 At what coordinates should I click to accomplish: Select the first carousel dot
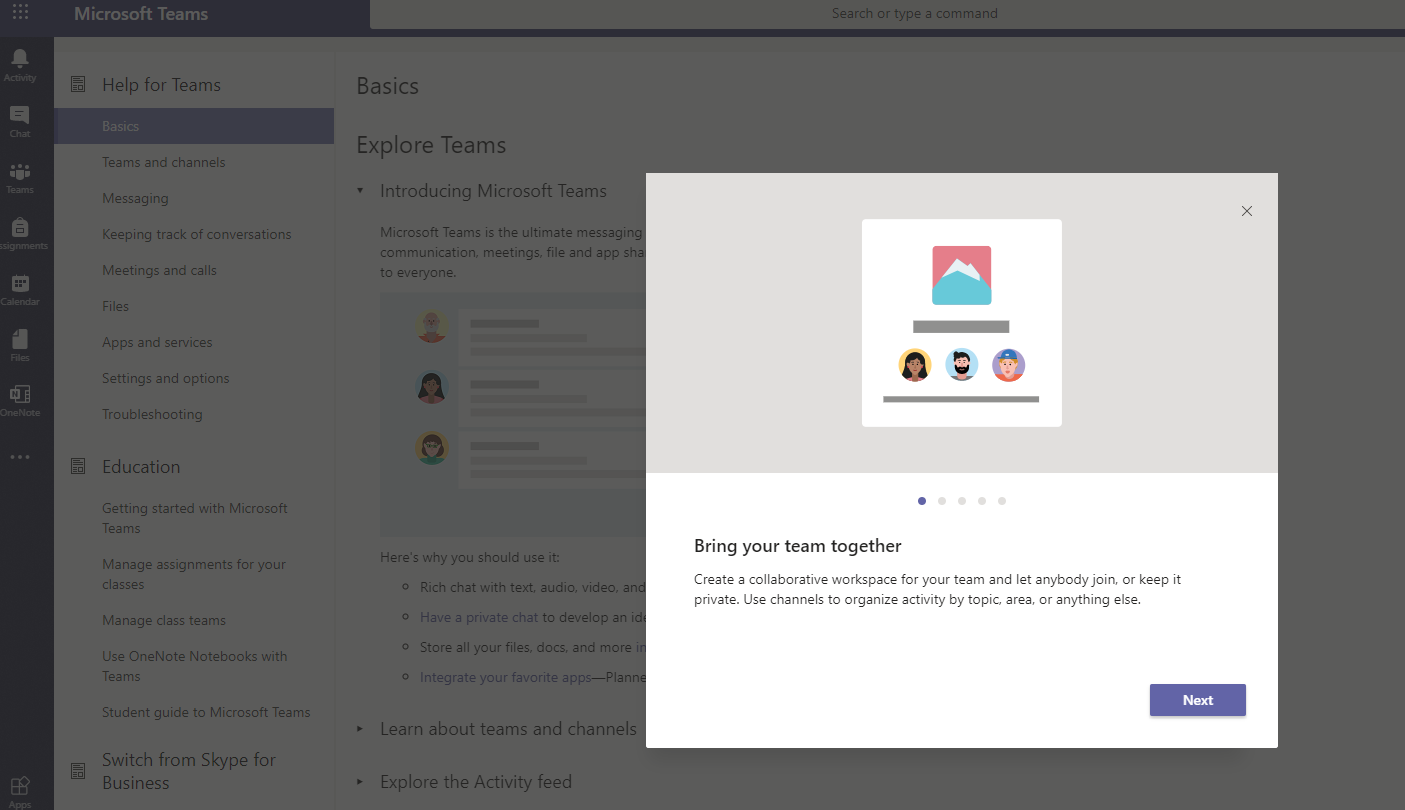tap(922, 501)
